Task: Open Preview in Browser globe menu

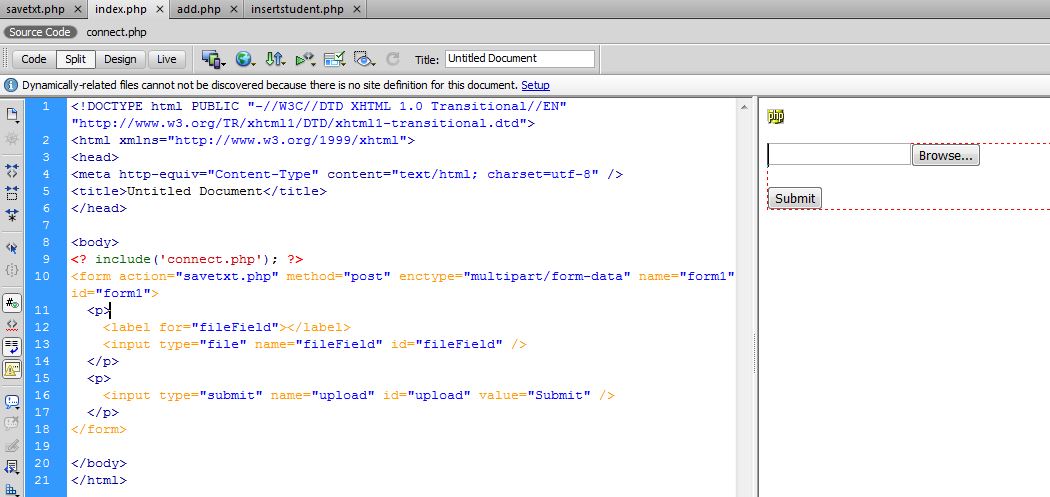Action: 244,60
